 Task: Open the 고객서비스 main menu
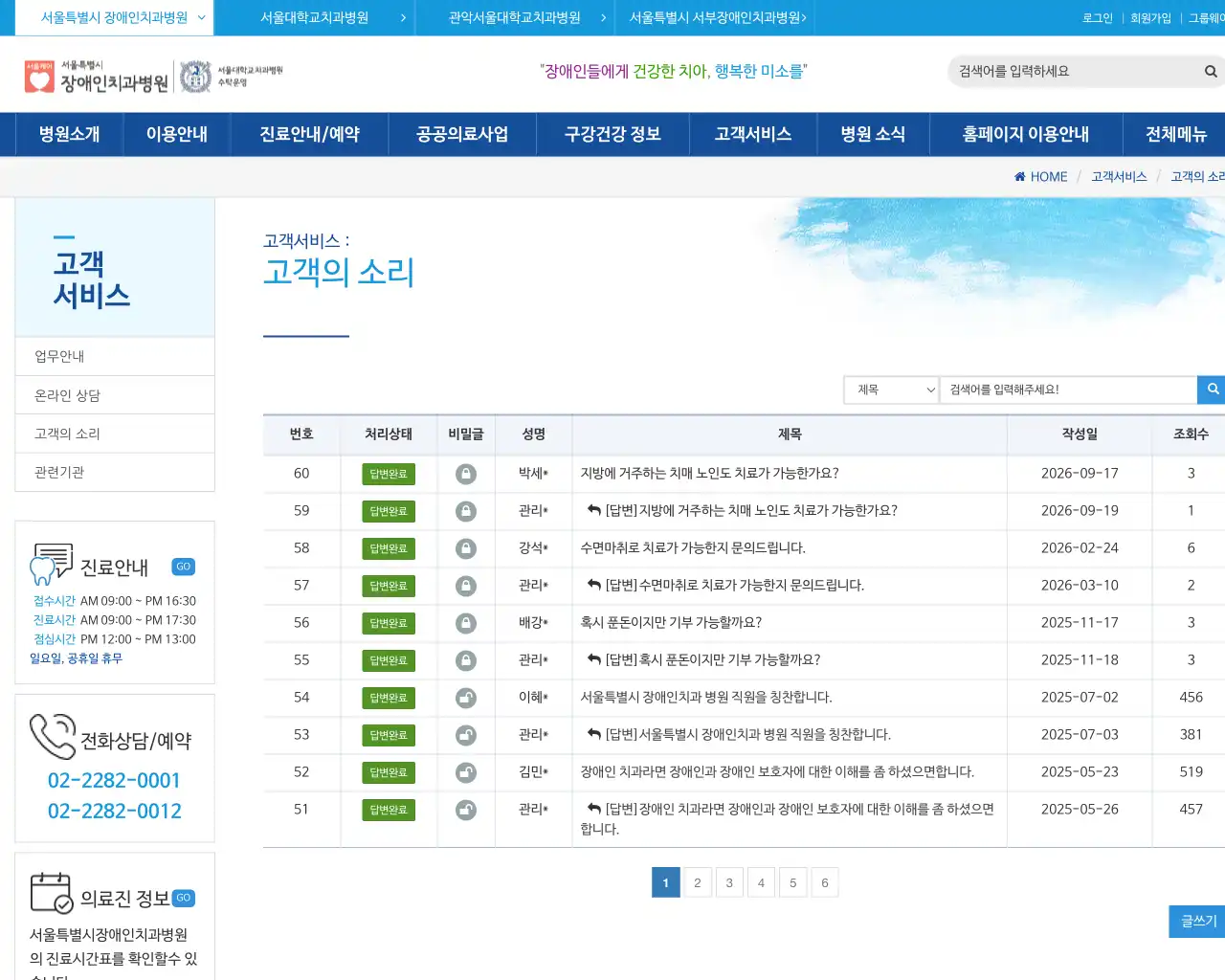[753, 134]
